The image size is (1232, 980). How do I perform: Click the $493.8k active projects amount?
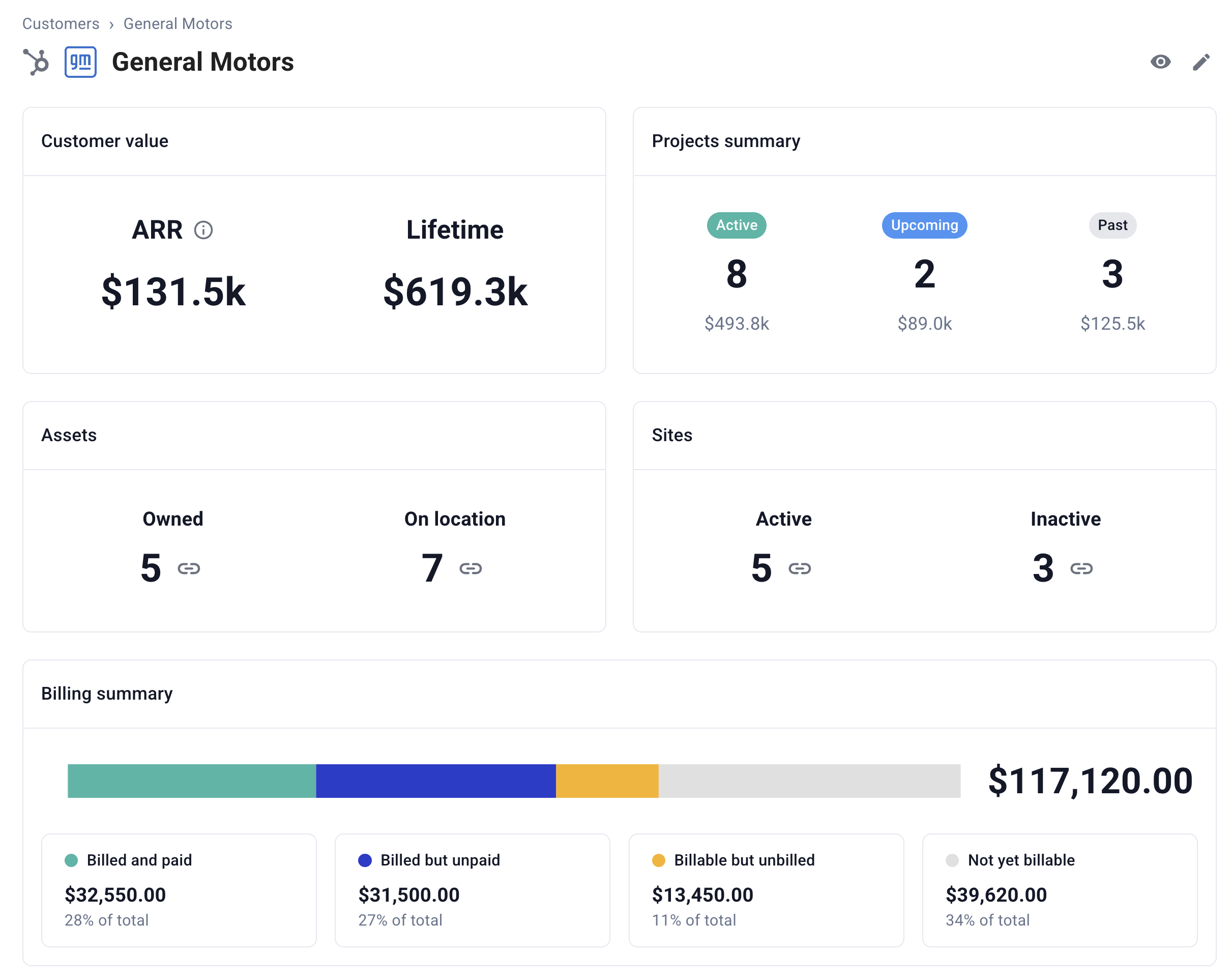(x=737, y=324)
